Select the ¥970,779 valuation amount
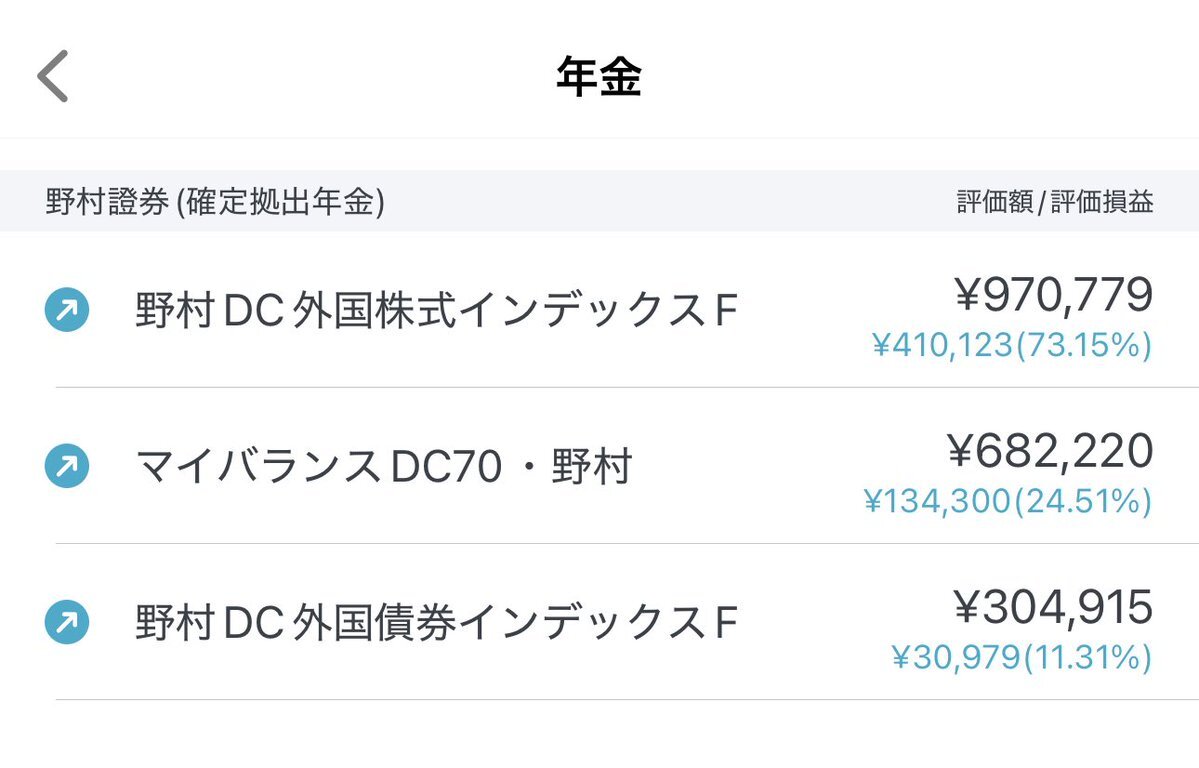The width and height of the screenshot is (1199, 768). pos(1053,295)
